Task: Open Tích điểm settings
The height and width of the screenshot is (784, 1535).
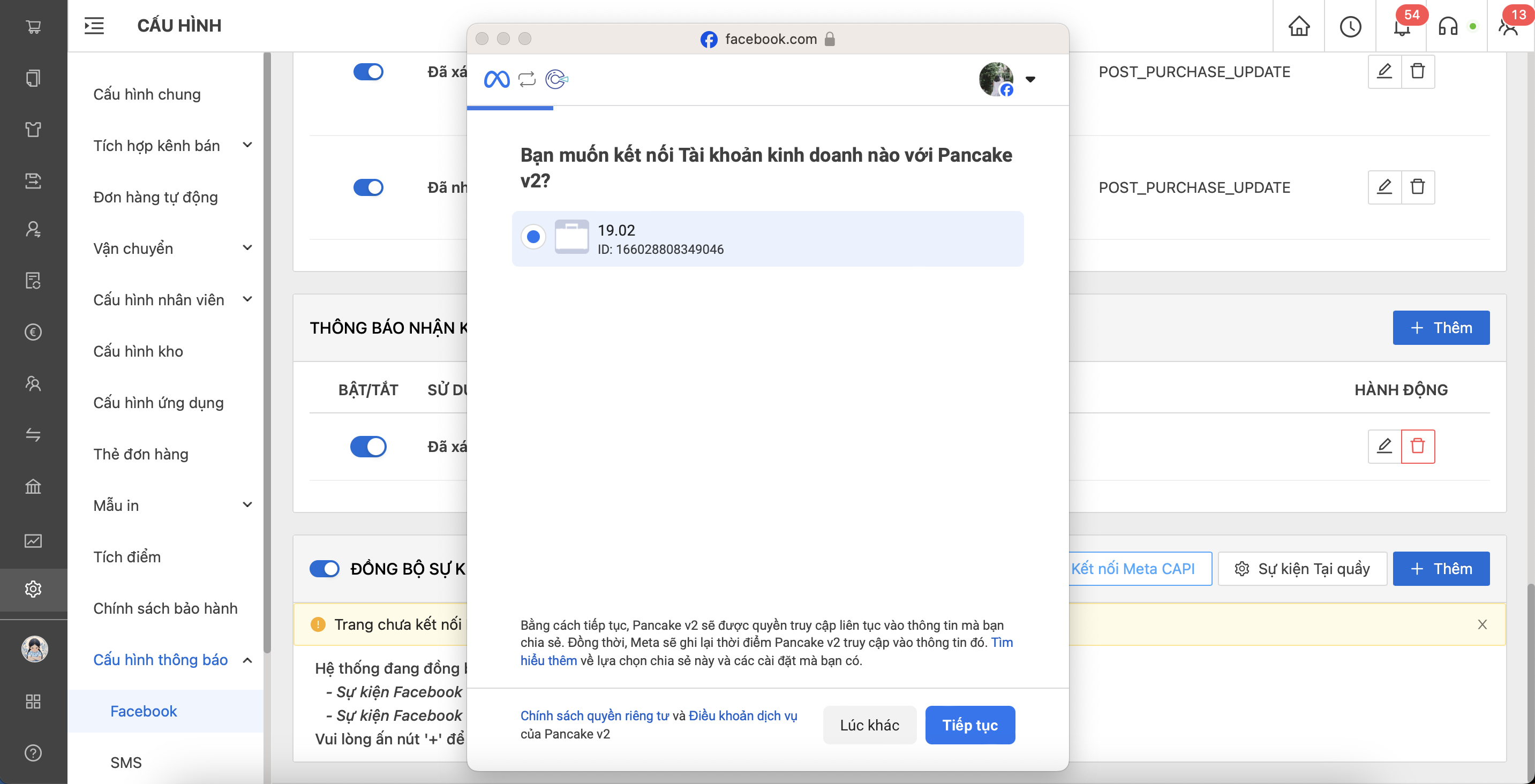Action: (127, 557)
